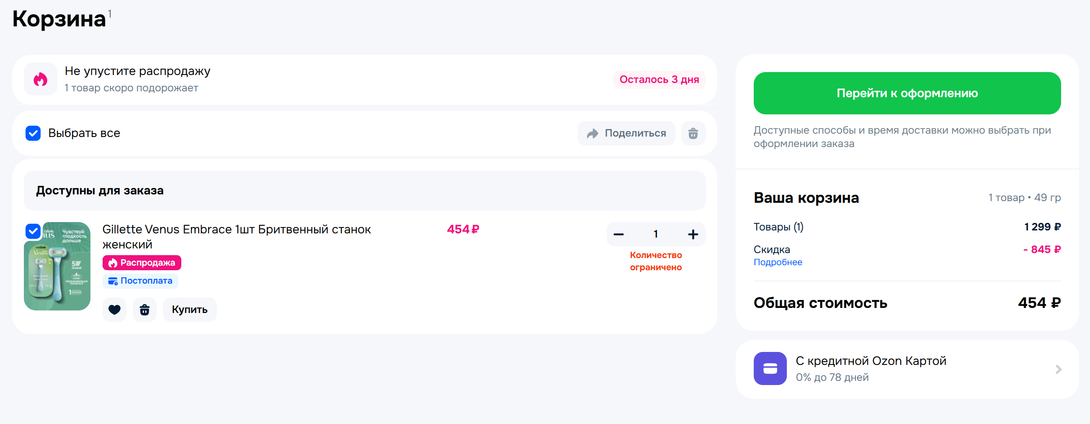
Task: Click the Осталось 3 дня label
Action: [x=659, y=79]
